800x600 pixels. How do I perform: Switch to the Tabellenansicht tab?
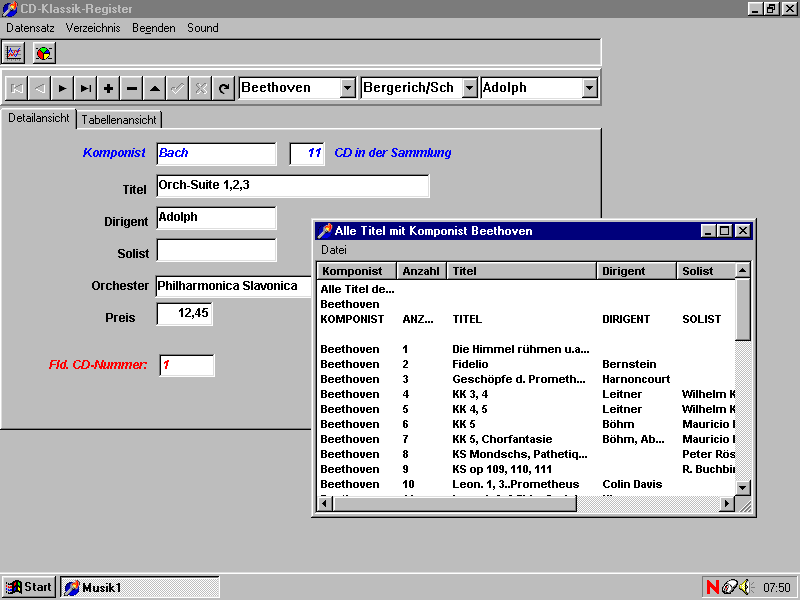tap(119, 119)
